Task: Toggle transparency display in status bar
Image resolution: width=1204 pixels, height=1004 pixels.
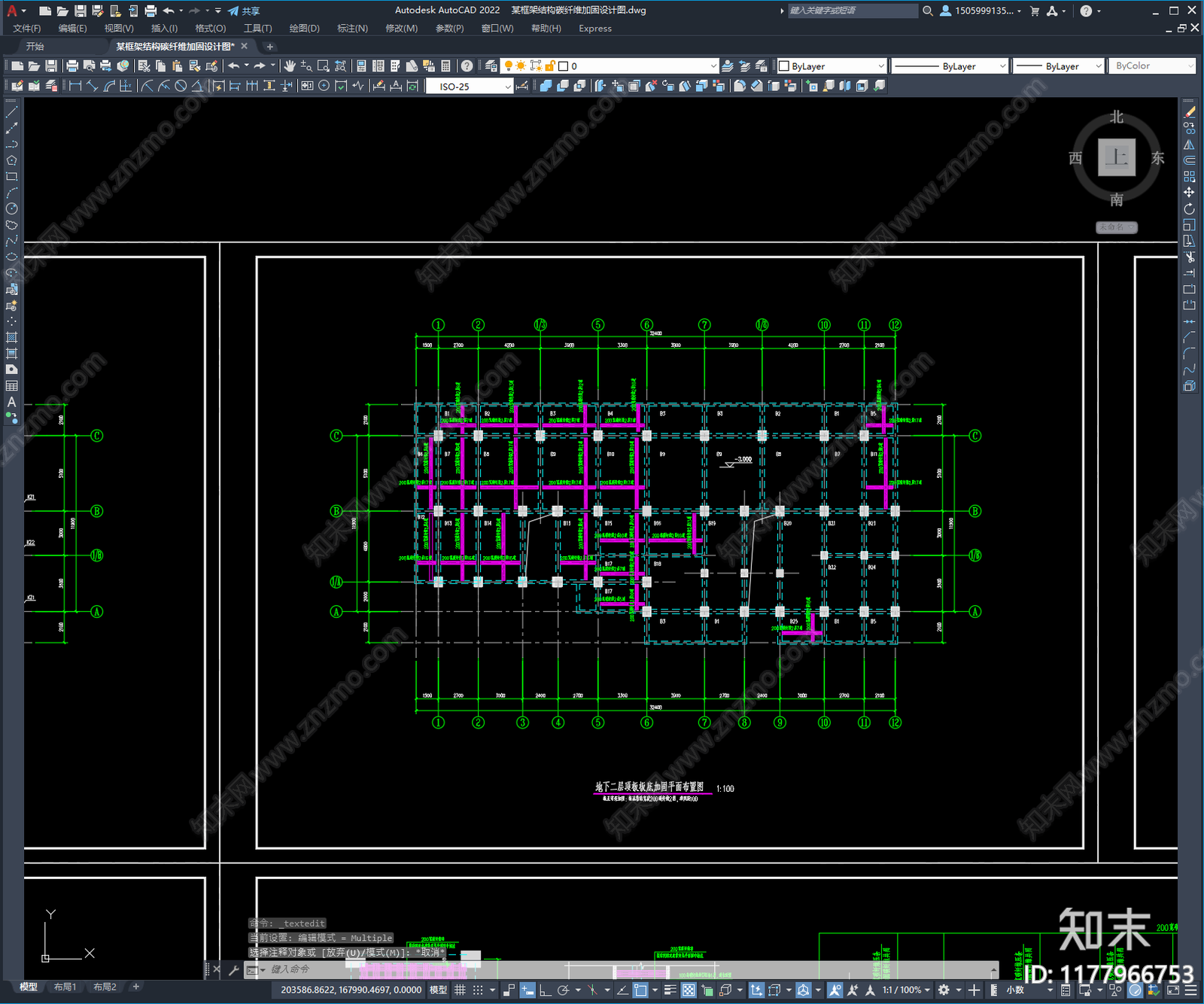Action: (x=688, y=990)
